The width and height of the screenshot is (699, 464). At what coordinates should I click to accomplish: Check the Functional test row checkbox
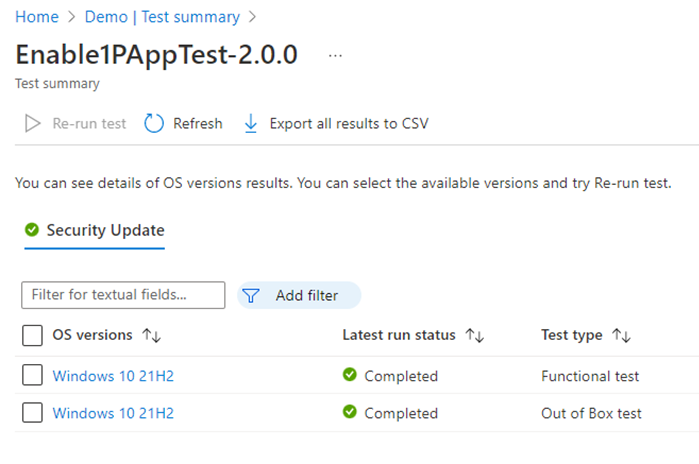pos(33,375)
